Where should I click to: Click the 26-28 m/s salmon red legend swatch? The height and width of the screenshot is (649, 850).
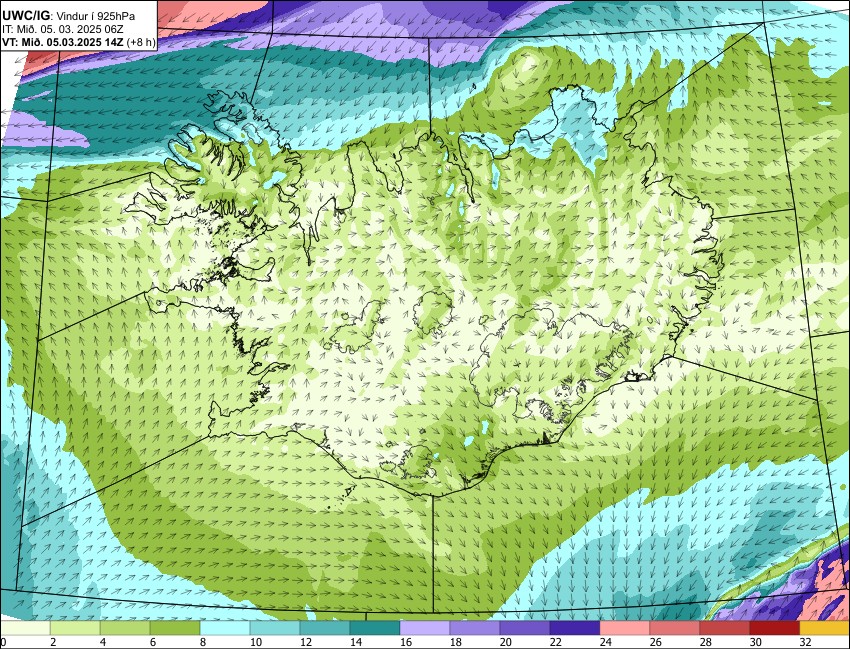coord(674,628)
